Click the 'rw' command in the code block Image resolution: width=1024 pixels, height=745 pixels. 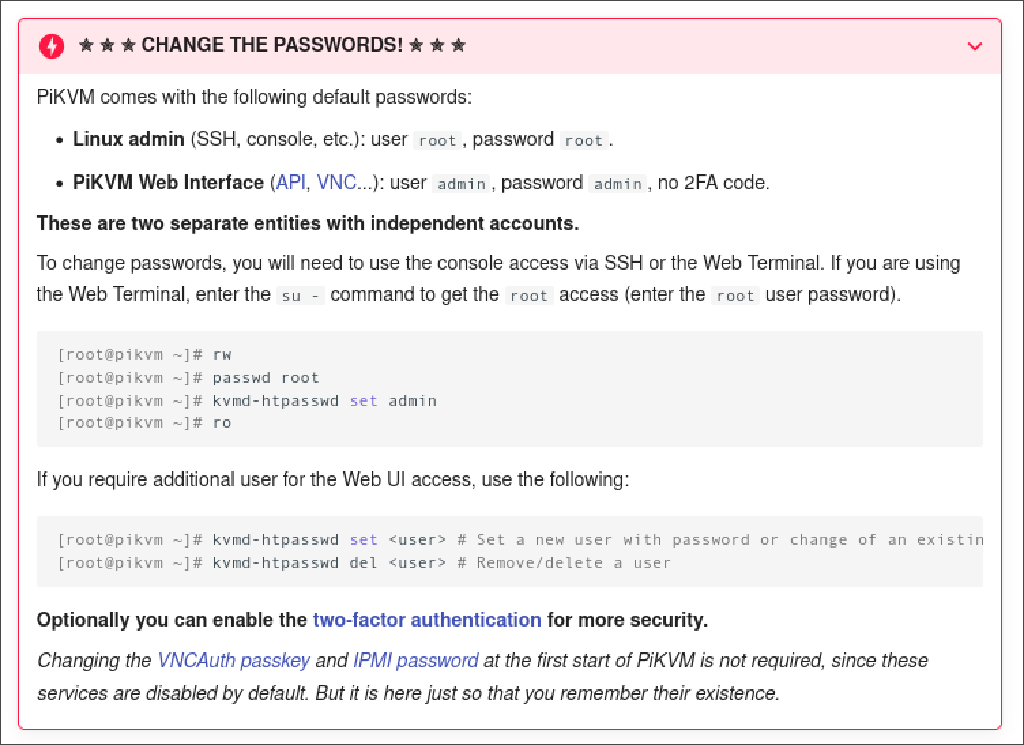222,355
